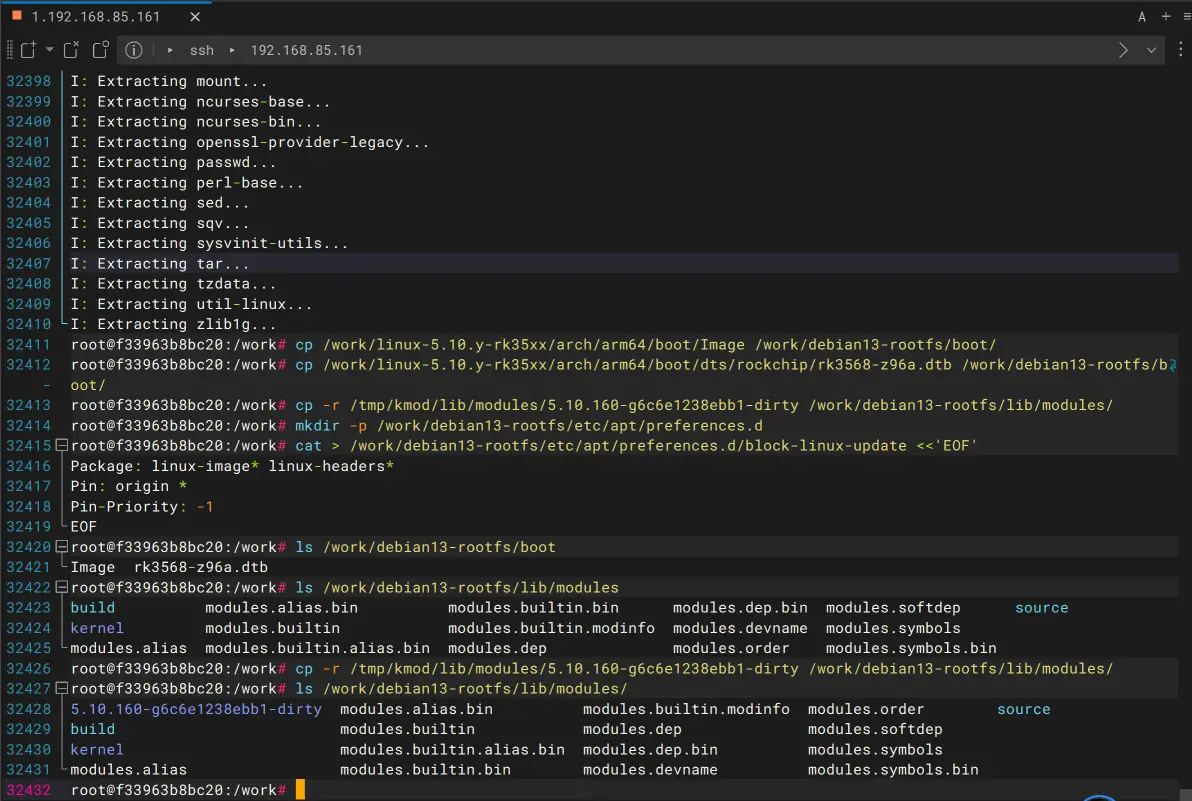Click the small arrow before 192.168.85.161 breadcrumb
Viewport: 1192px width, 801px height.
tap(232, 50)
